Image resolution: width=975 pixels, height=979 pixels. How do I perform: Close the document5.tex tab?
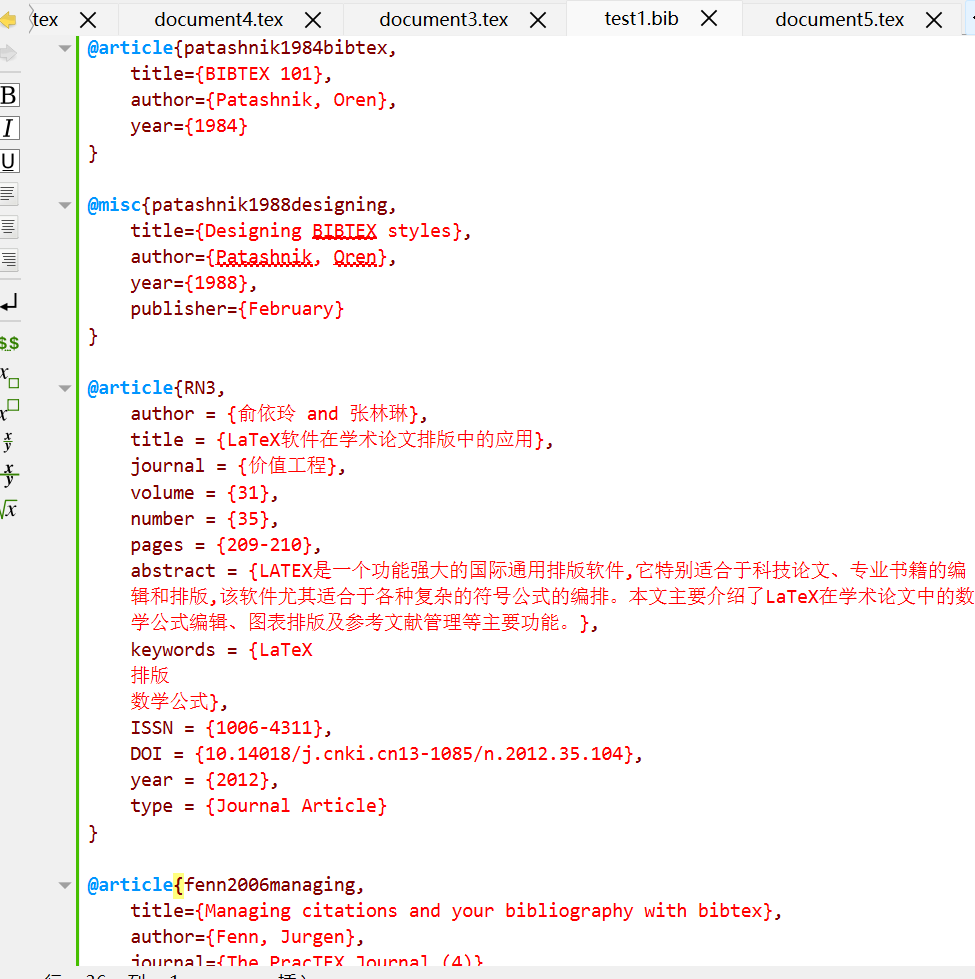(934, 21)
